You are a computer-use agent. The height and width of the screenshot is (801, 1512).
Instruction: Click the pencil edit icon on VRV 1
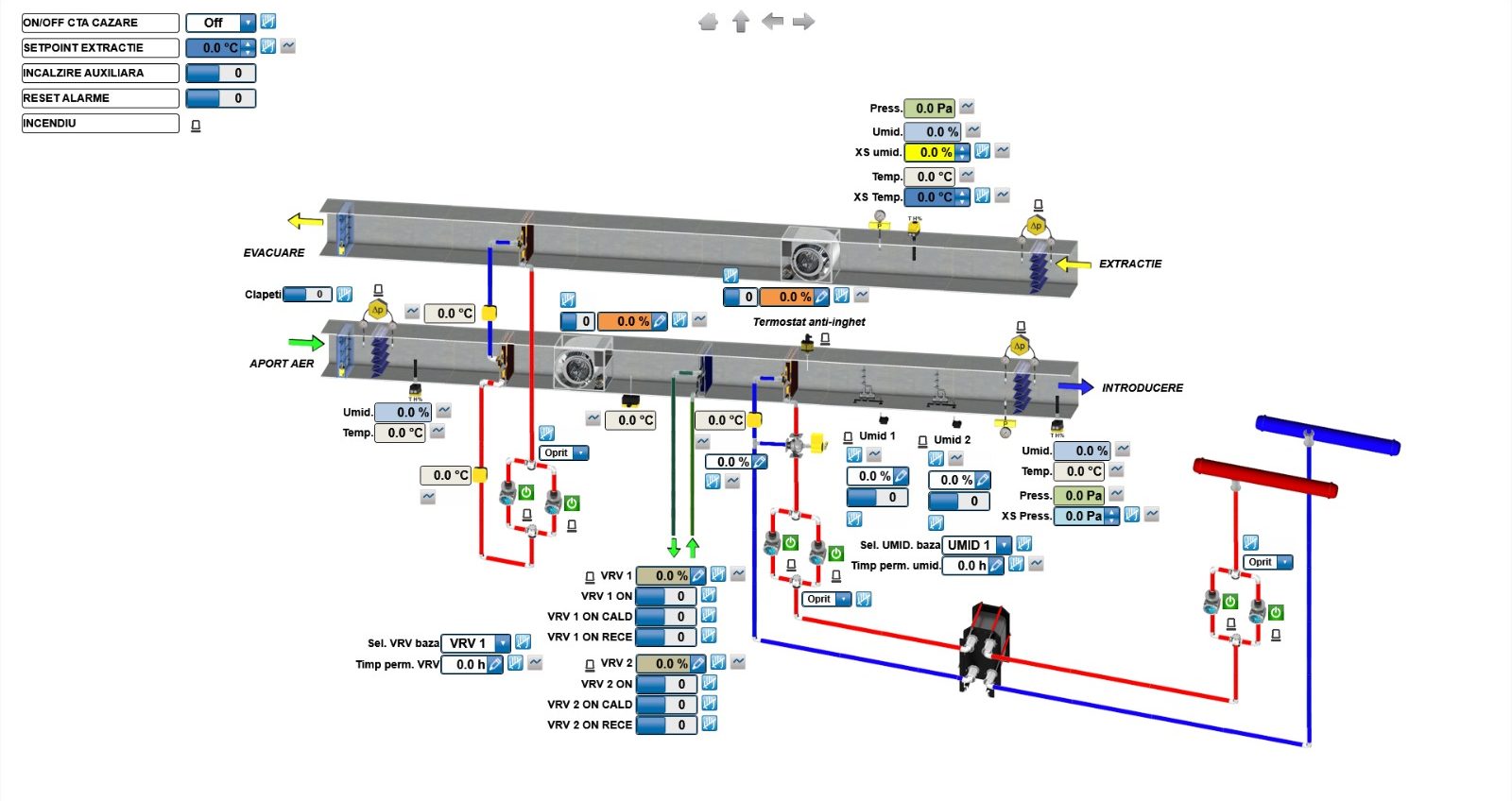click(x=697, y=575)
